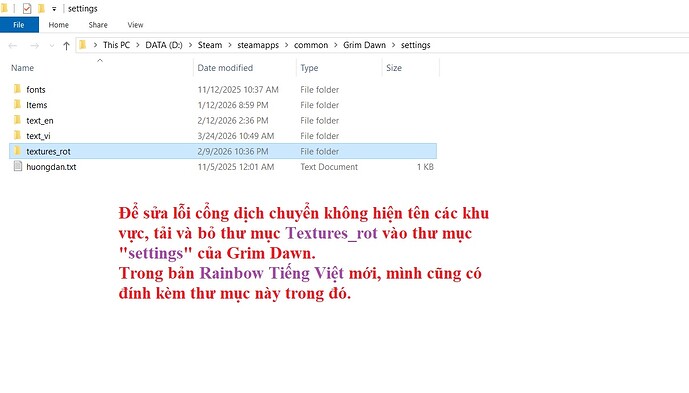
Task: Click the Back arrow navigation button
Action: tap(13, 45)
